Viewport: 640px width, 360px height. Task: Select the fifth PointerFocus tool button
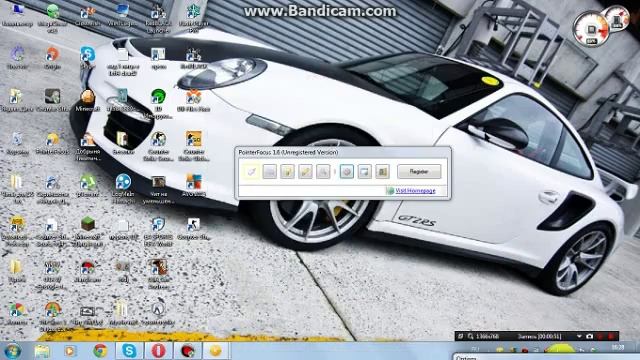coord(323,172)
